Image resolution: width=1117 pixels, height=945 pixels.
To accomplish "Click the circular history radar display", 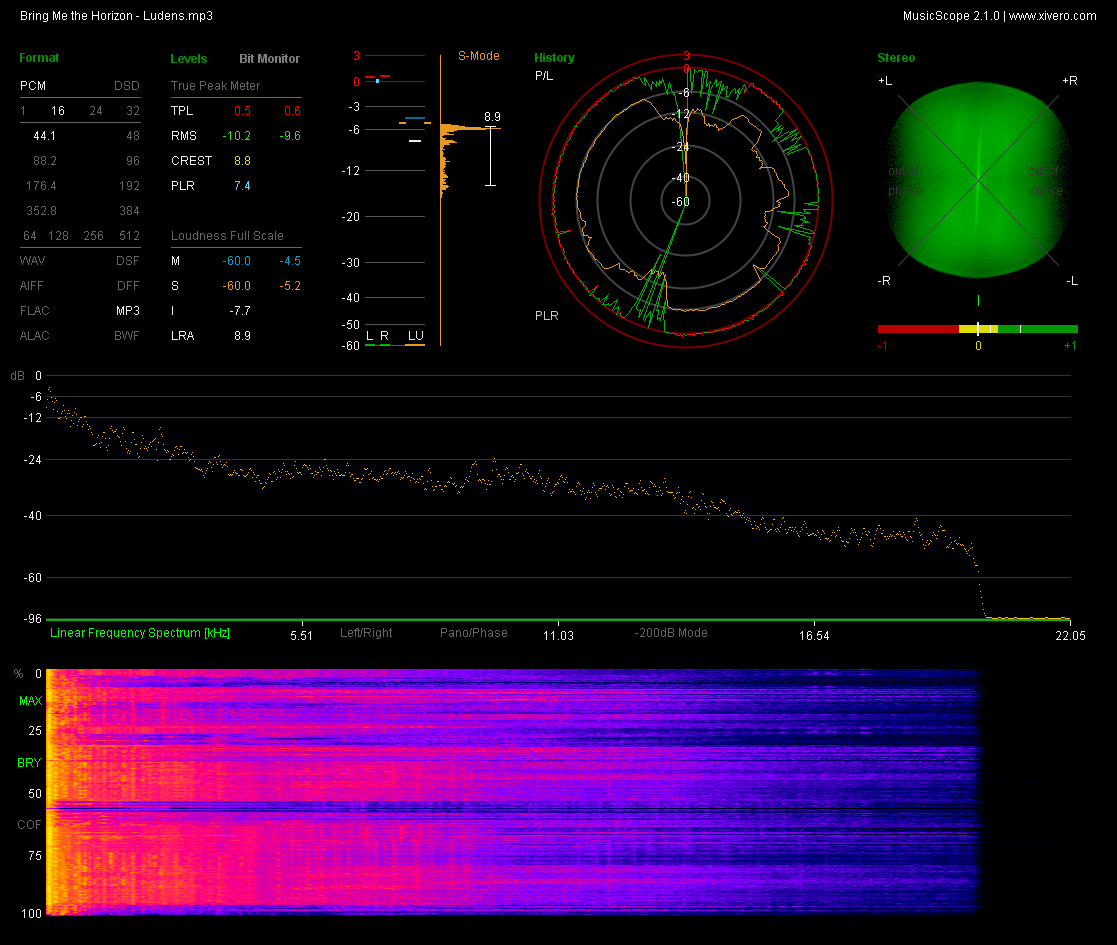I will coord(686,202).
